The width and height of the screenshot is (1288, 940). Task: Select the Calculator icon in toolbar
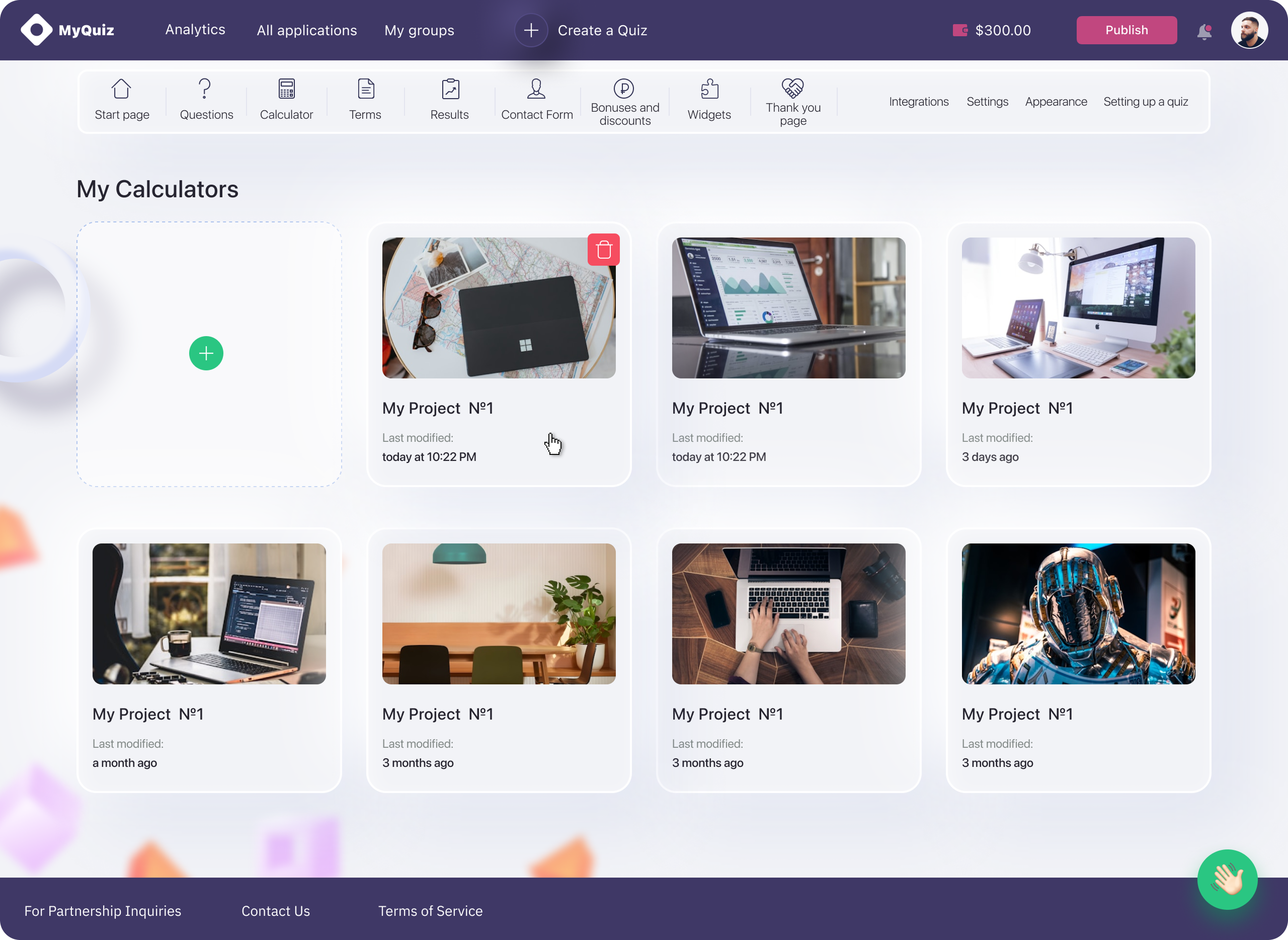pos(286,90)
